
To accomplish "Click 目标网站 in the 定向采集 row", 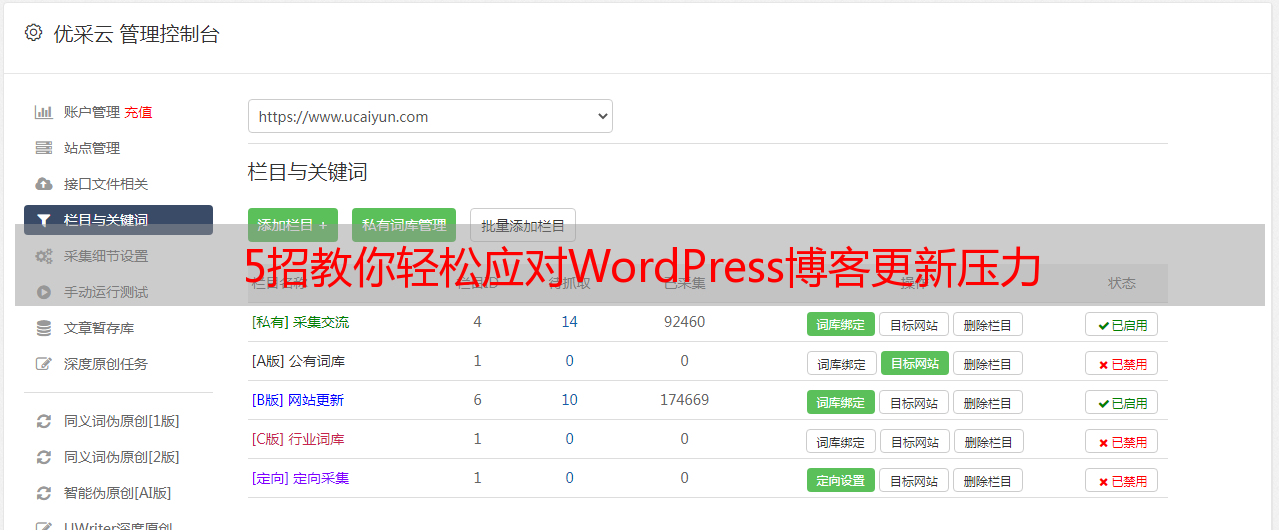I will (914, 480).
